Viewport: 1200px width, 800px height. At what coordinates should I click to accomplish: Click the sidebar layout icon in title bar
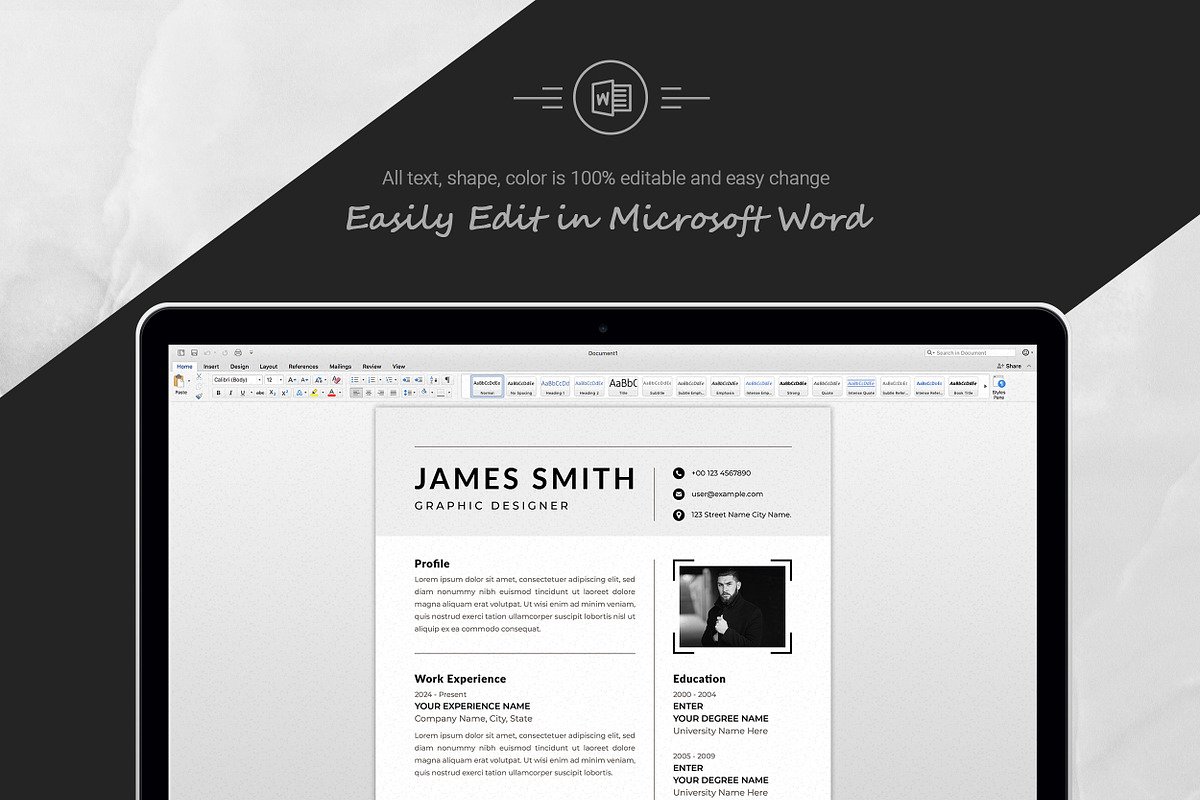(x=181, y=352)
